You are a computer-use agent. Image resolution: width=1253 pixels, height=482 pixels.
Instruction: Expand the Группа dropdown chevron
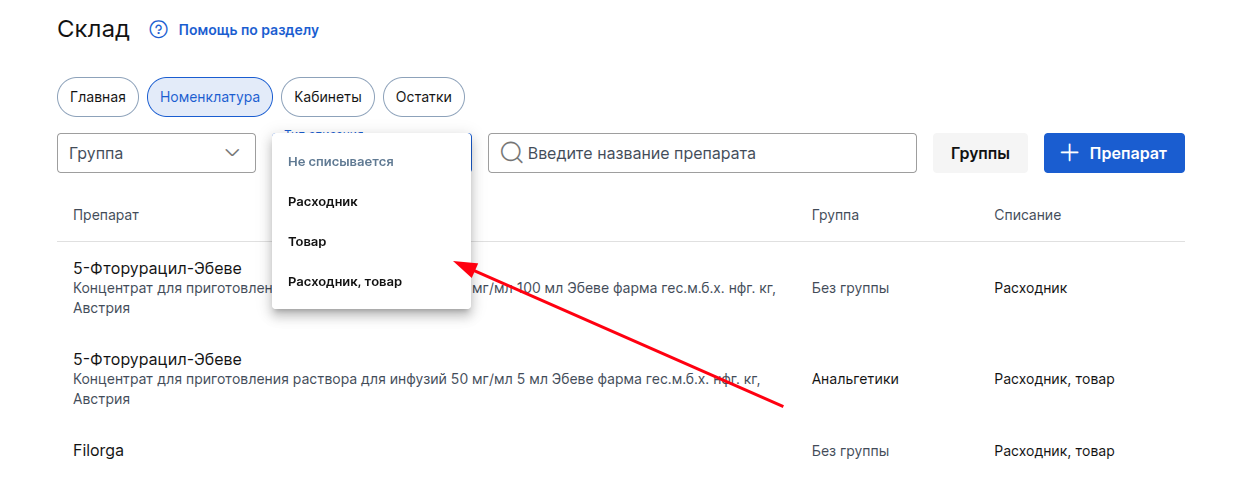click(232, 153)
